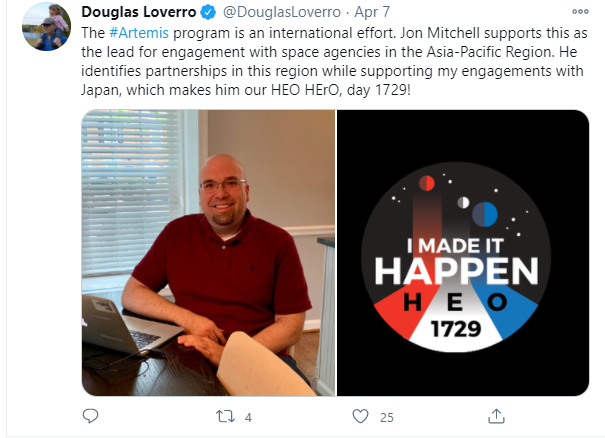Click the red planet in badge graphic
The image size is (605, 438).
427,183
